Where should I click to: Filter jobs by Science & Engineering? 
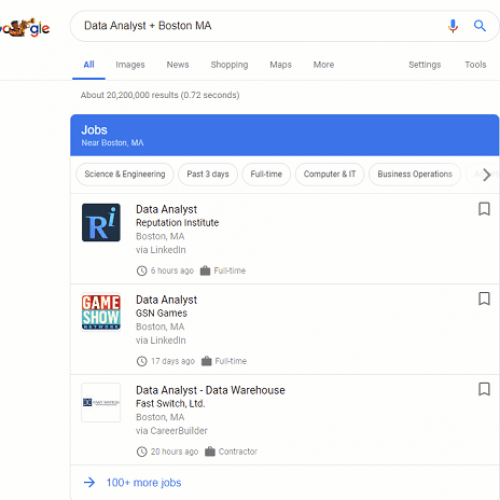pos(125,174)
